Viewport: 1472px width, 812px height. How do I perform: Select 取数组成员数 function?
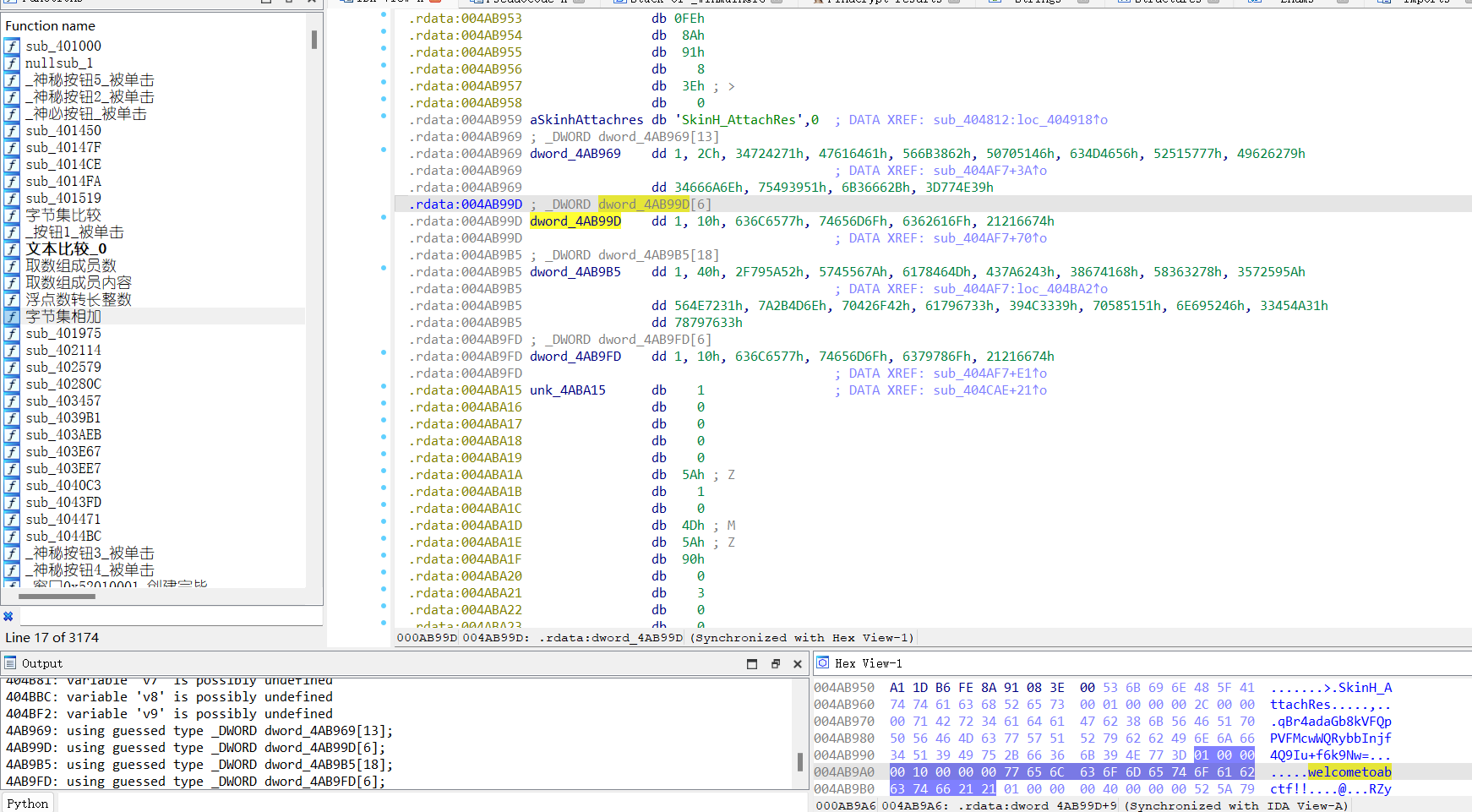(71, 266)
